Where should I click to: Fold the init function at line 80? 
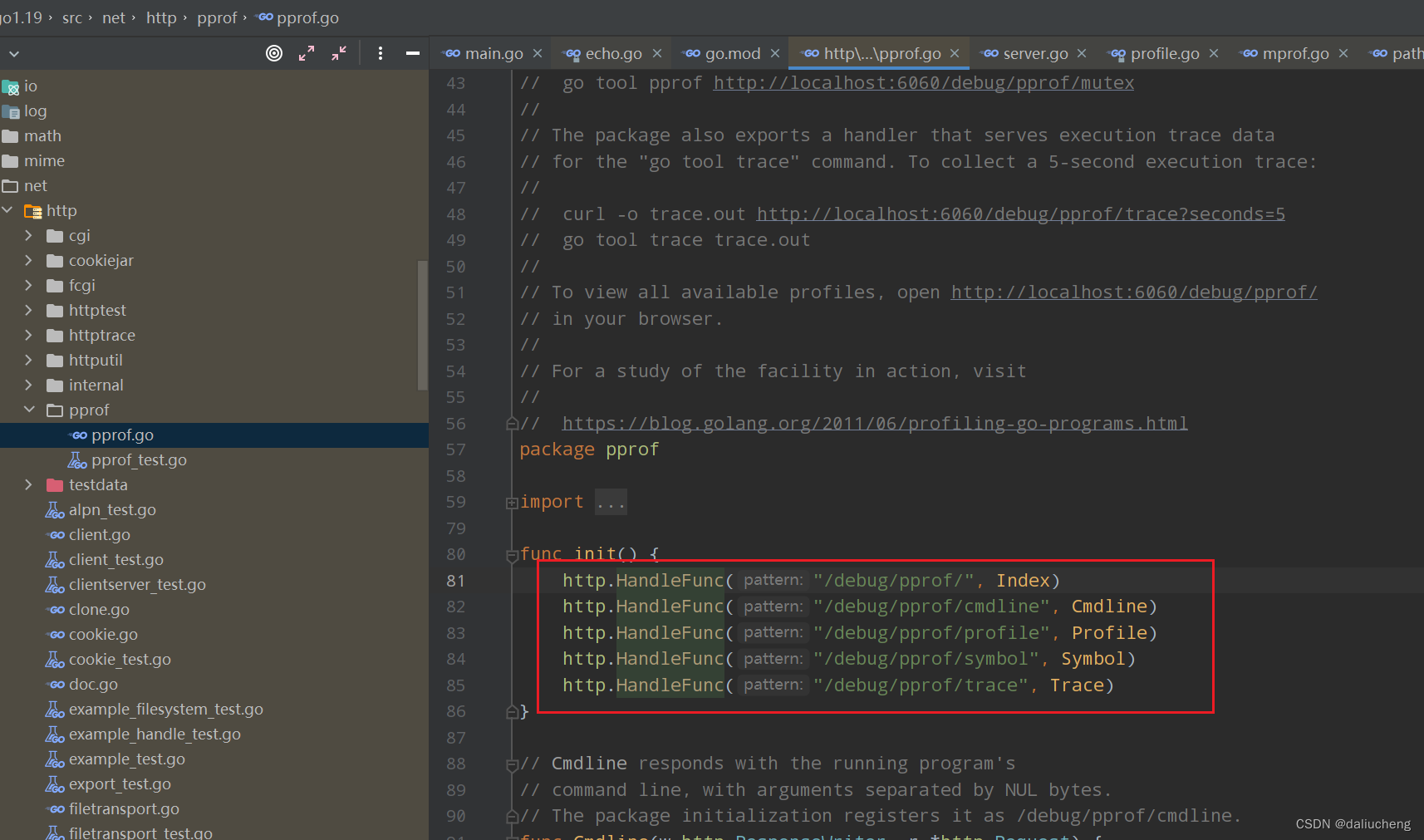click(512, 555)
